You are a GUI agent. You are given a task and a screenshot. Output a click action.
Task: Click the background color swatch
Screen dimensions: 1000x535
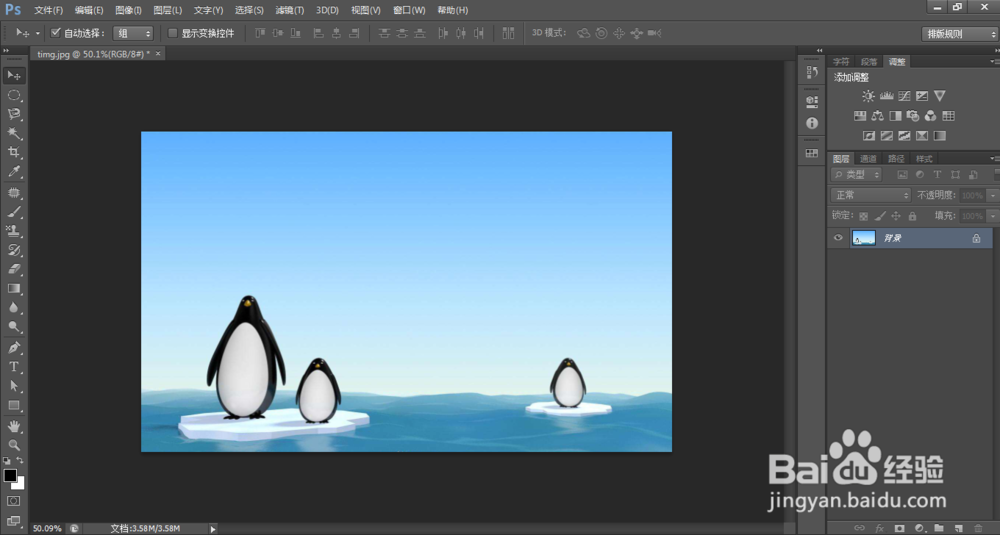coord(20,485)
